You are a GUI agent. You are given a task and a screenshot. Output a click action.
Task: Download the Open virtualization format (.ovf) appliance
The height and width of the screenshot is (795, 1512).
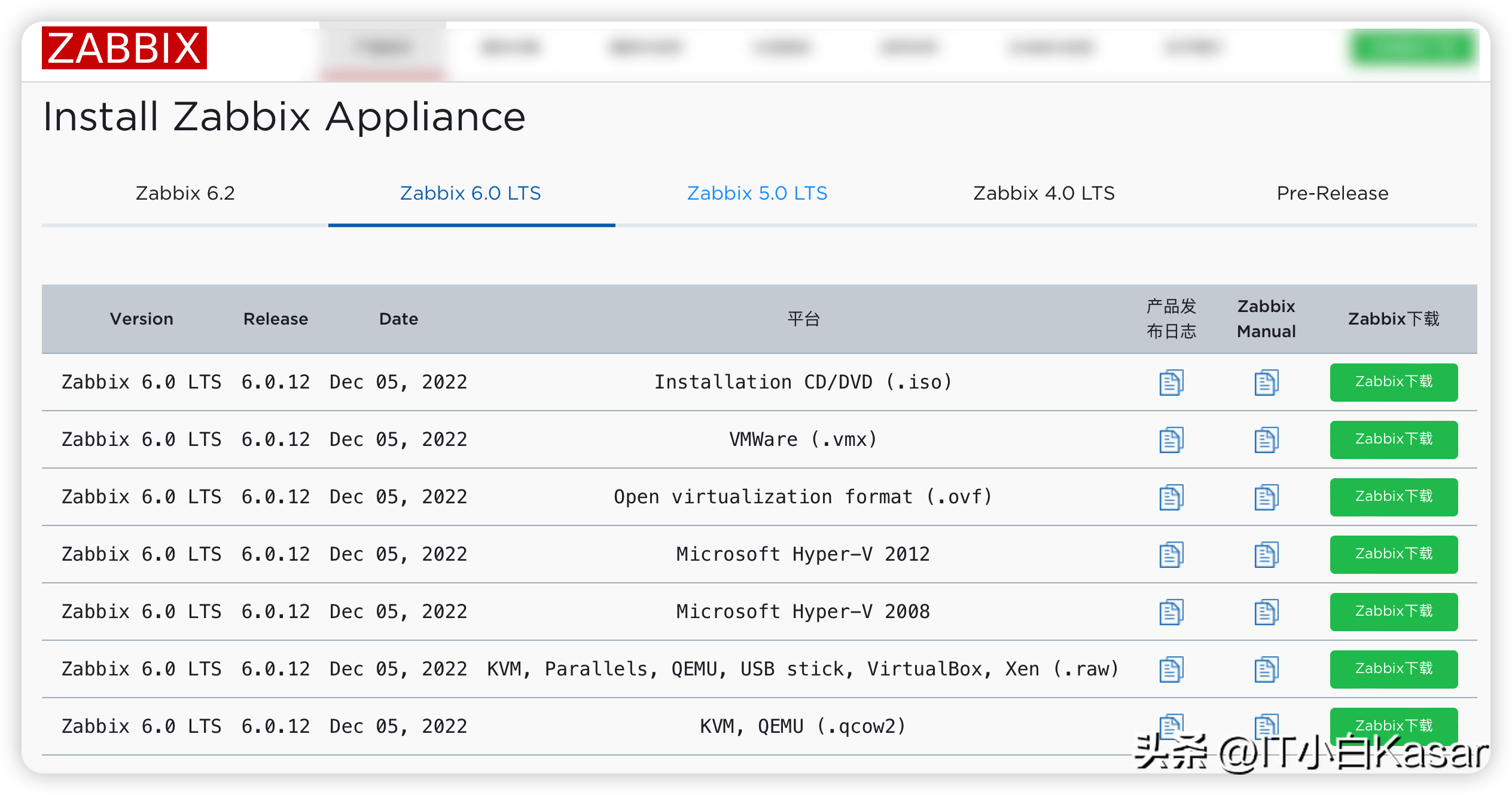(1394, 497)
